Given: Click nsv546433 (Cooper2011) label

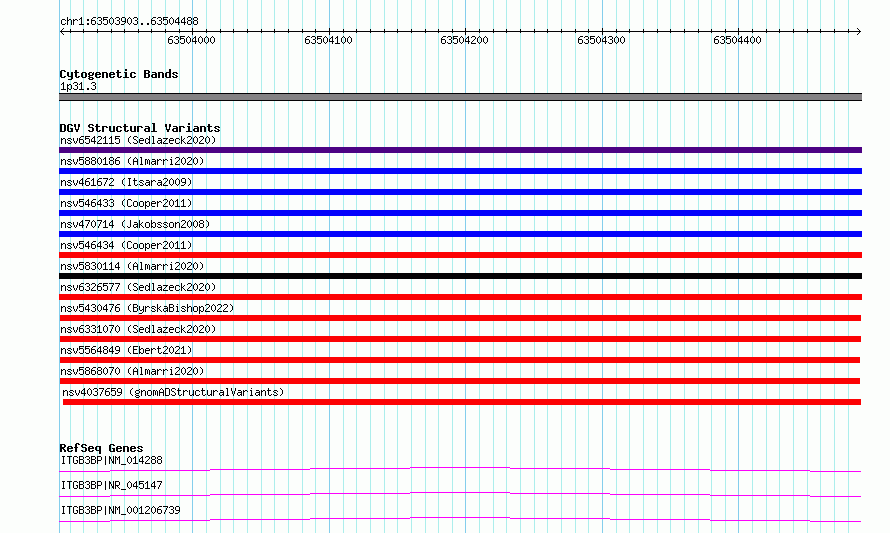Looking at the screenshot, I should (x=126, y=203).
